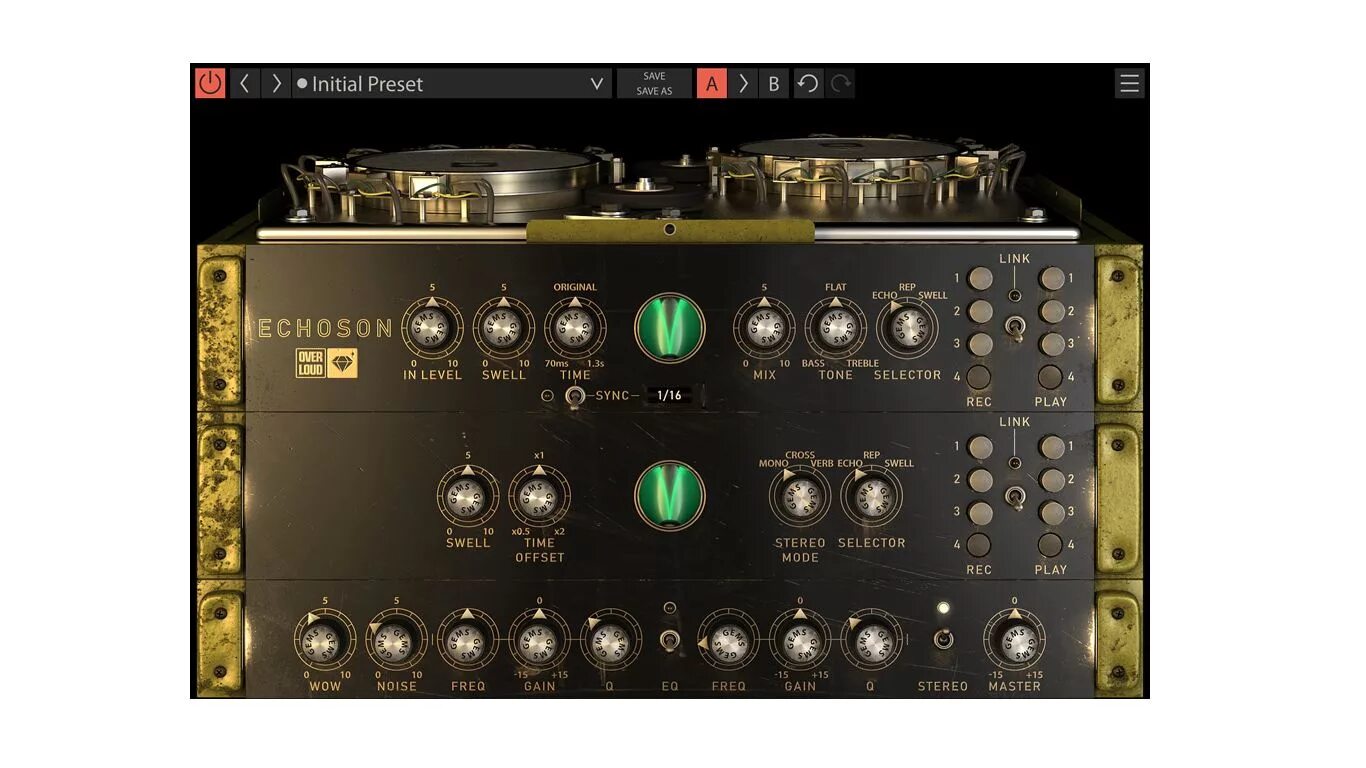The image size is (1366, 768).
Task: Select the B comparison slot
Action: point(773,83)
